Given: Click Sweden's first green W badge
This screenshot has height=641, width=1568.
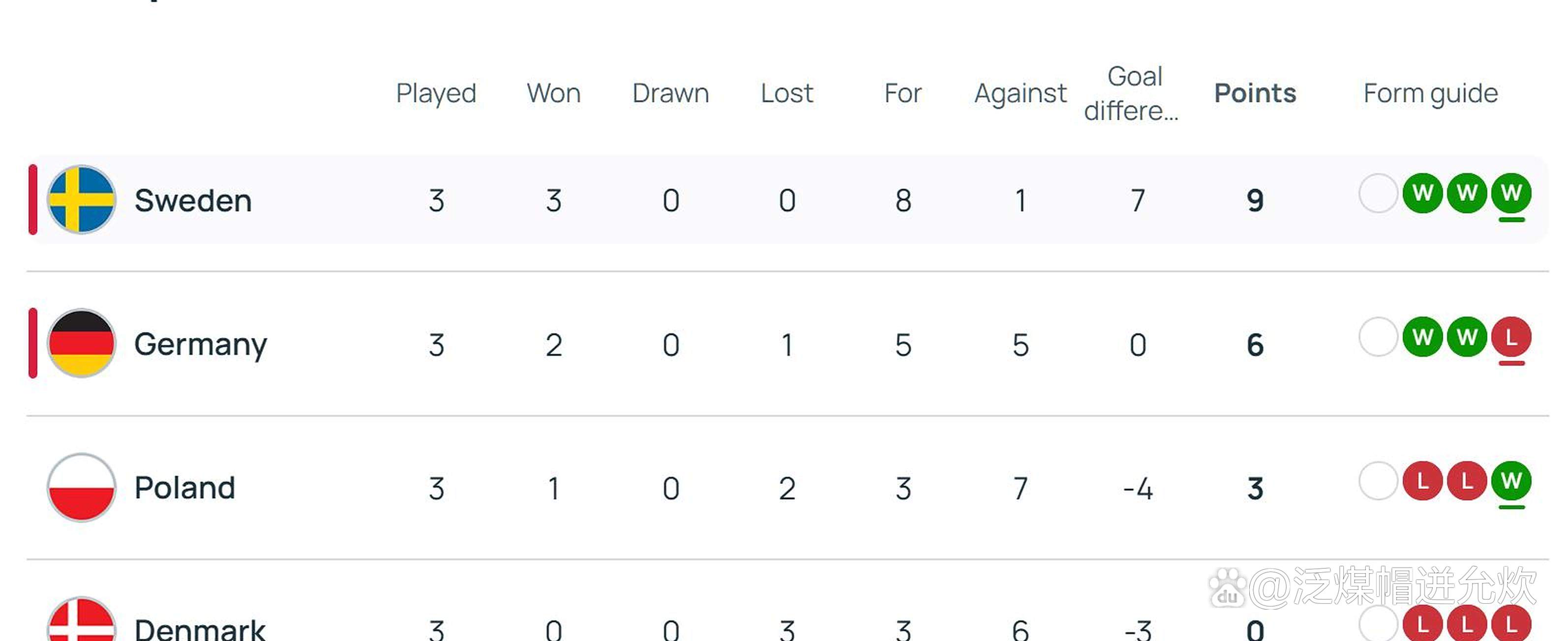Looking at the screenshot, I should pos(1422,193).
